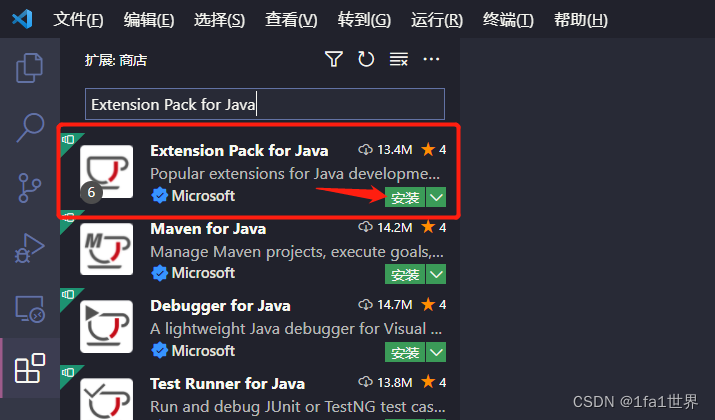Screen dimensions: 715x420
Task: Click Microsoft publisher under Extension Pack
Action: pos(203,196)
